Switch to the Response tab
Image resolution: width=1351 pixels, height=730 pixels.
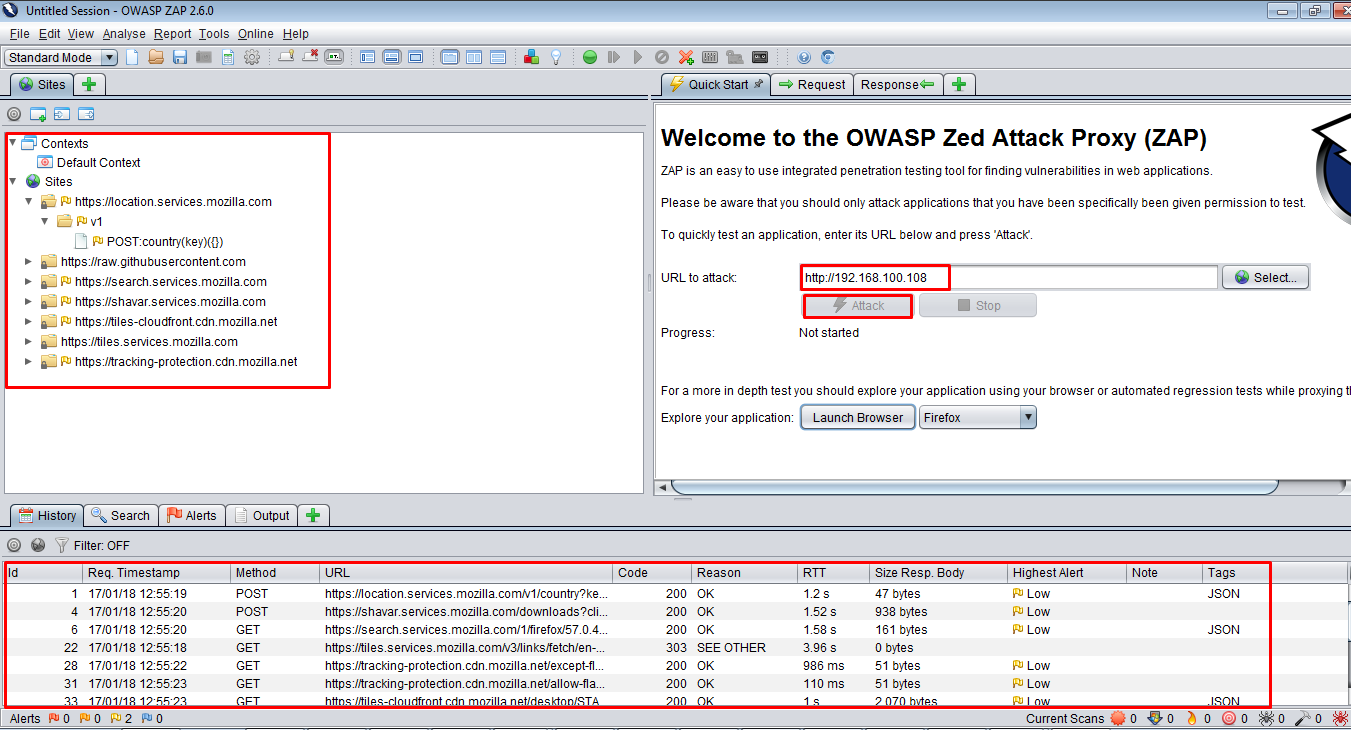898,84
